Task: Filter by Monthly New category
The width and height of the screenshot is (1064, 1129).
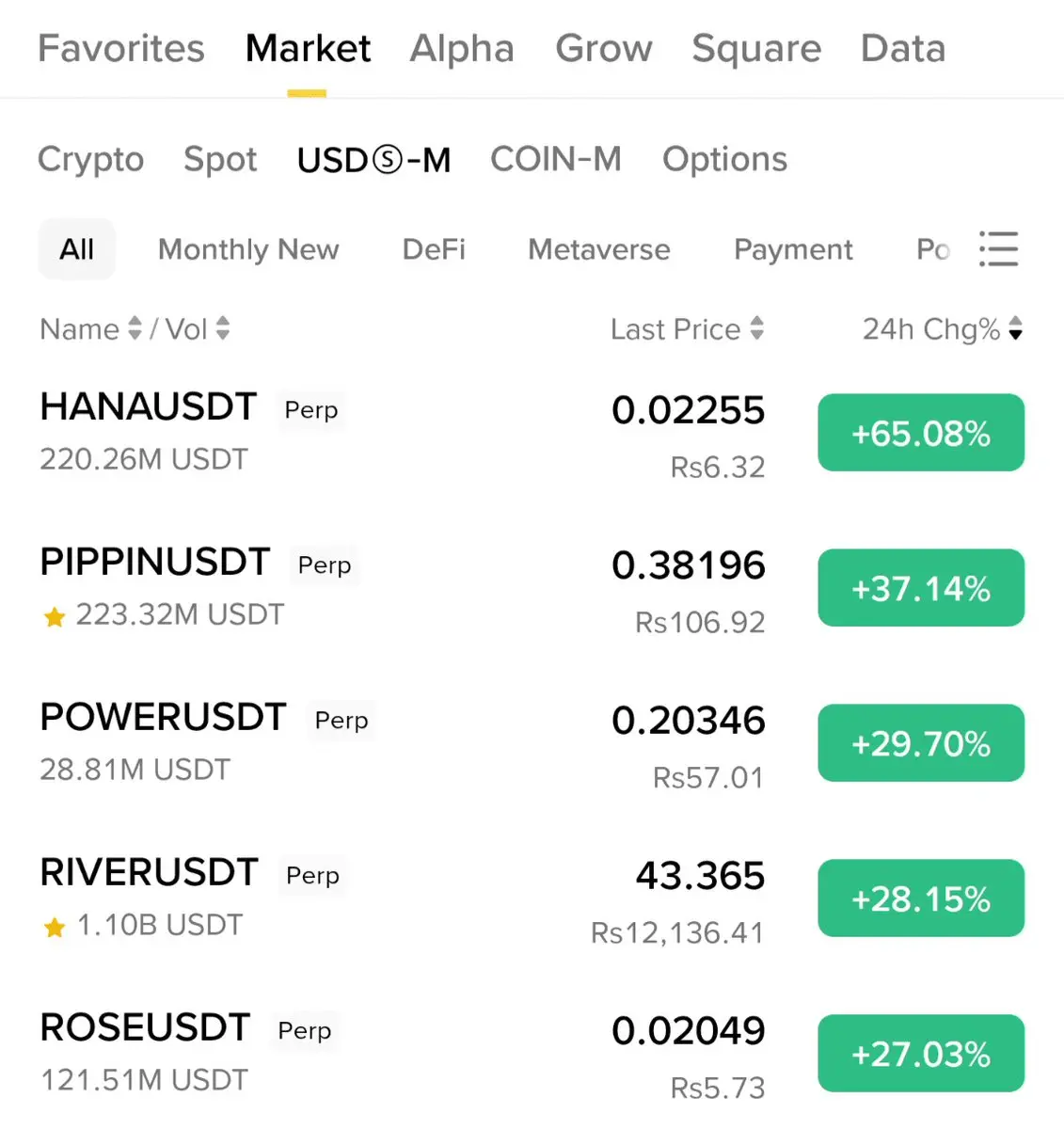Action: click(x=248, y=249)
